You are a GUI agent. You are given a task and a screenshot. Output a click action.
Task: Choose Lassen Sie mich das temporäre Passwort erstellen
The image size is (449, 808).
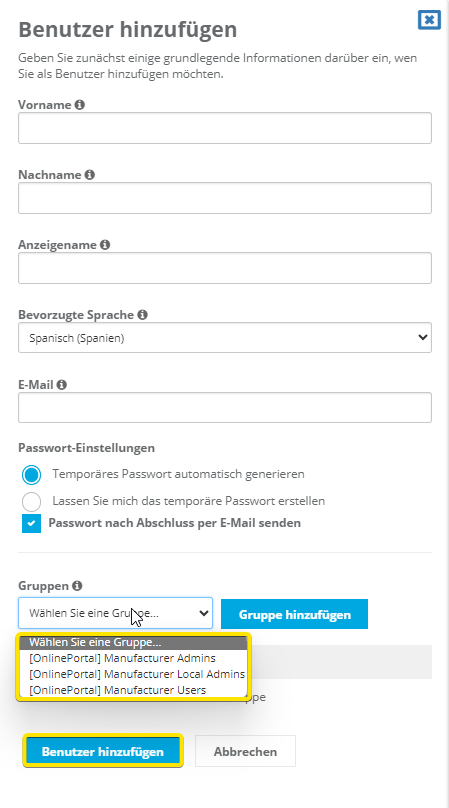point(31,501)
